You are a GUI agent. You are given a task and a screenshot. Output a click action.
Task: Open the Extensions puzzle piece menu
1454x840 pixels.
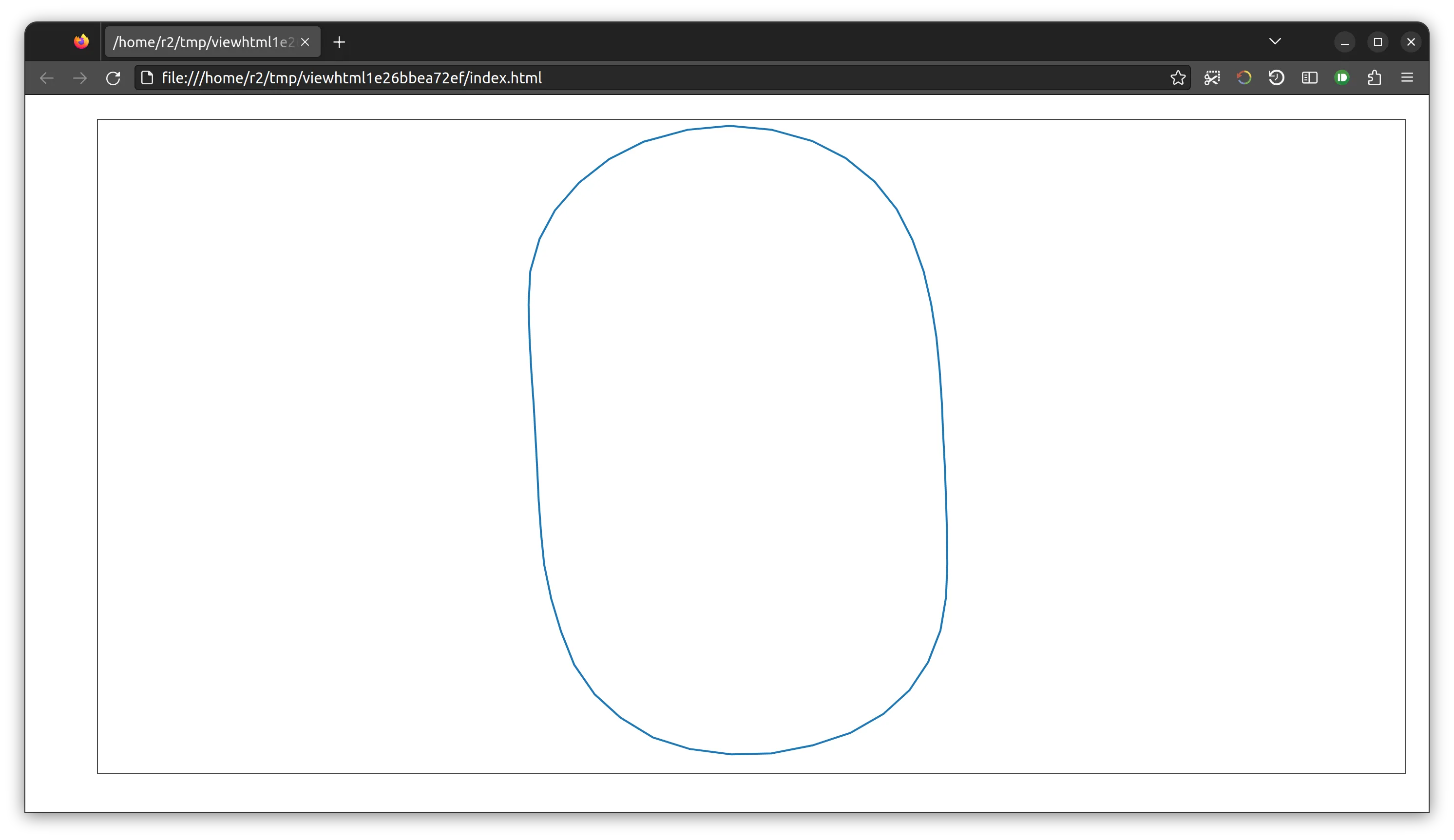coord(1375,78)
